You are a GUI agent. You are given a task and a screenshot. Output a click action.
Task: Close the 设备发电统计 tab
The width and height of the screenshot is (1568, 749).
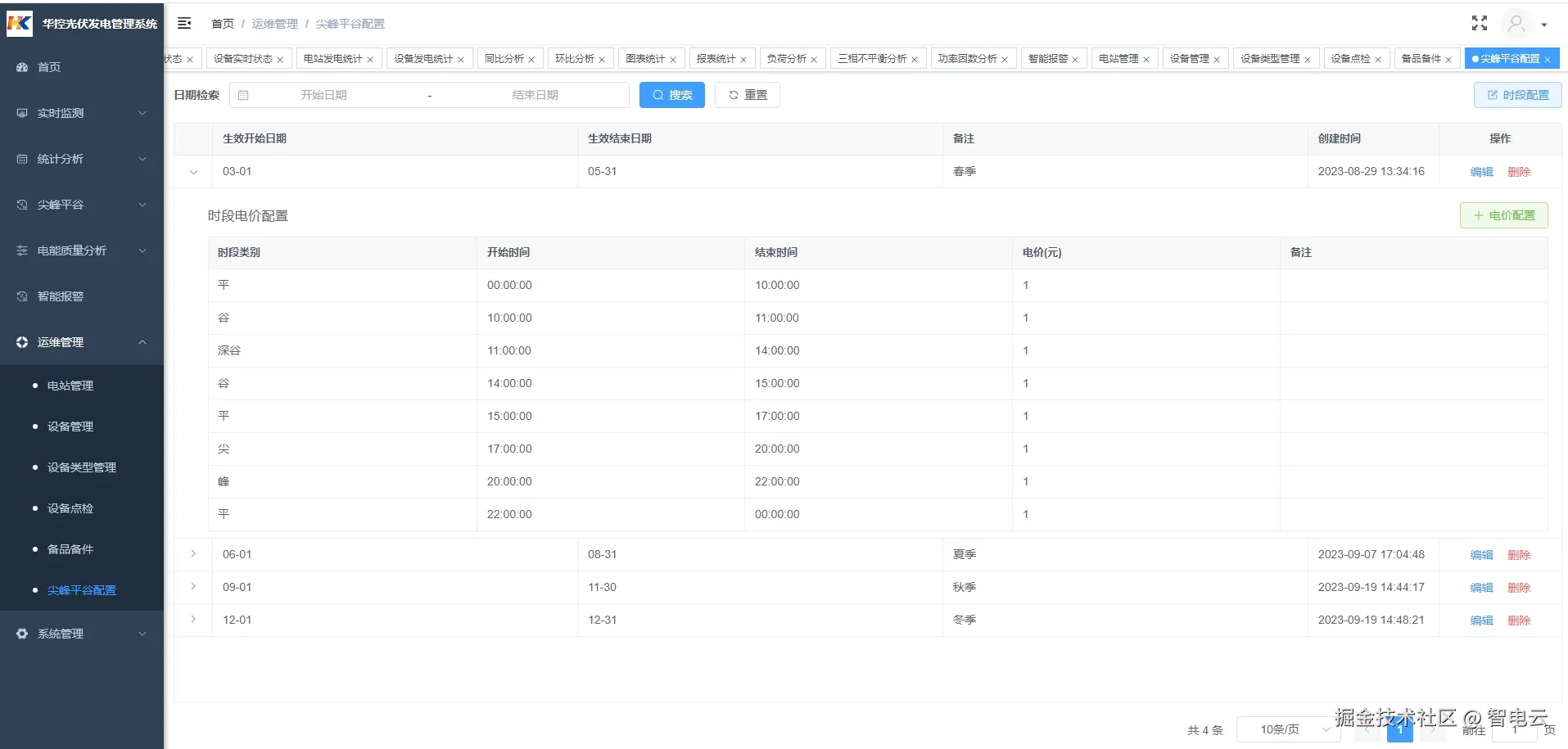click(461, 60)
